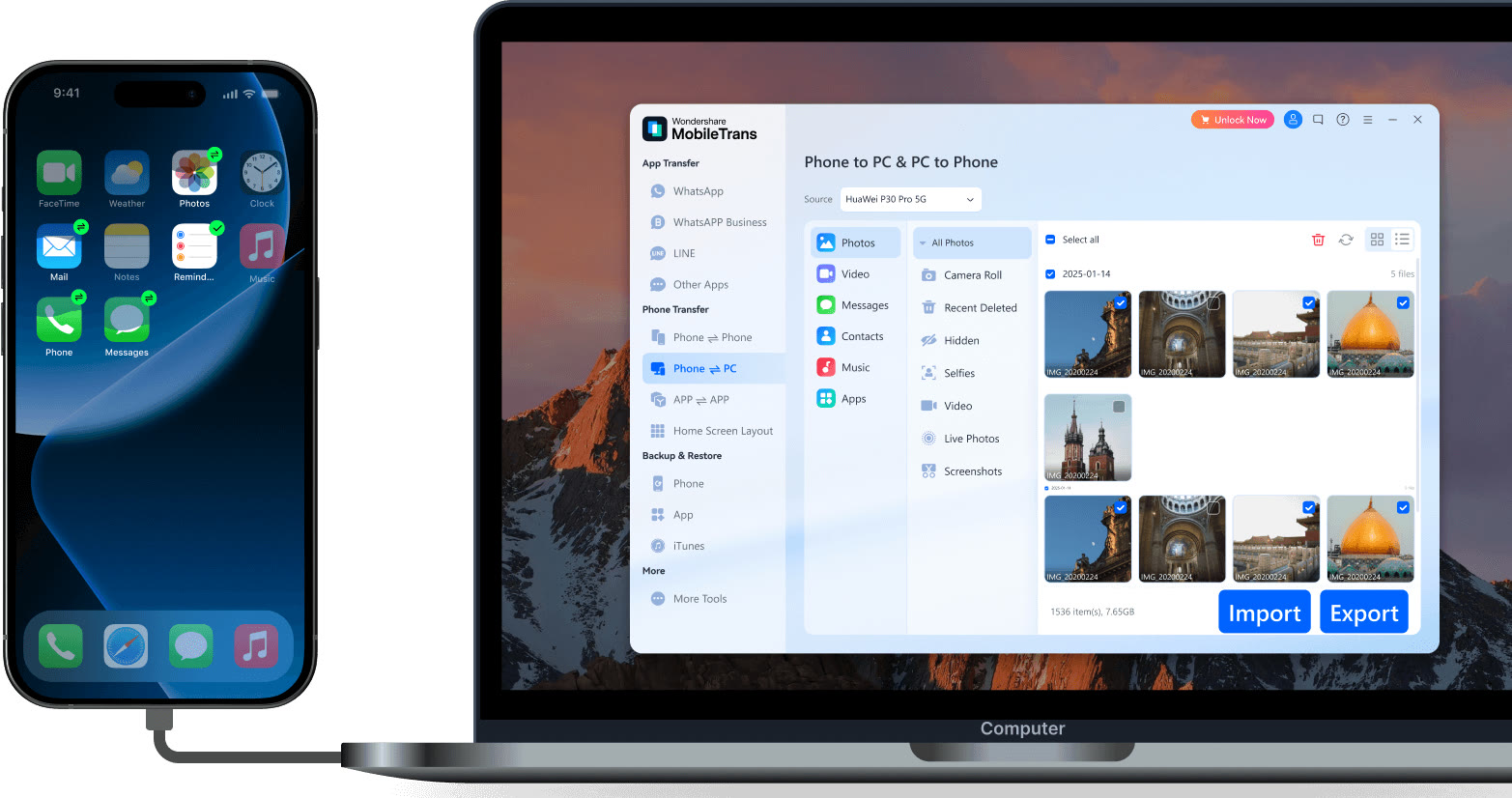The height and width of the screenshot is (798, 1512).
Task: Check the twin-tower church photo checkbox
Action: click(x=1119, y=407)
